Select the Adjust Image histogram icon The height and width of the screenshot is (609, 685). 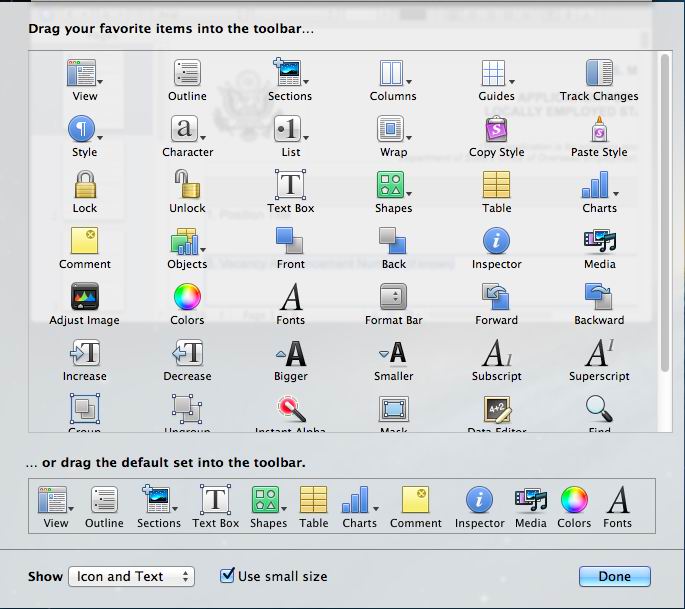[x=85, y=296]
